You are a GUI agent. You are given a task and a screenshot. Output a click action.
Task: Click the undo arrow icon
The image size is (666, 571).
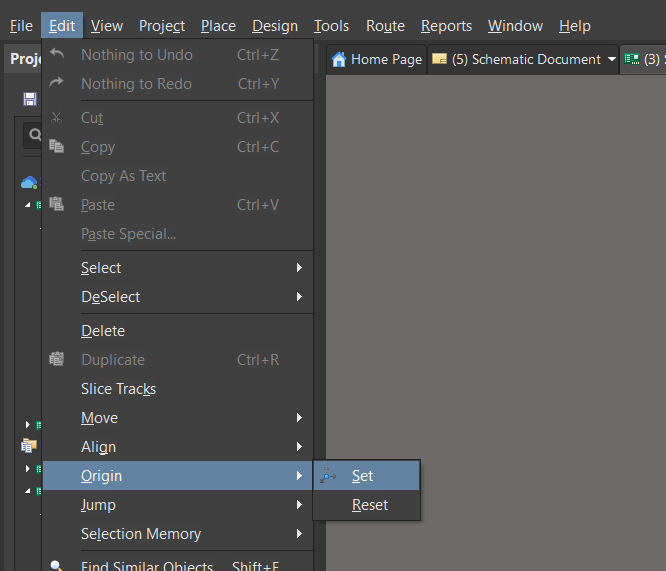click(56, 54)
